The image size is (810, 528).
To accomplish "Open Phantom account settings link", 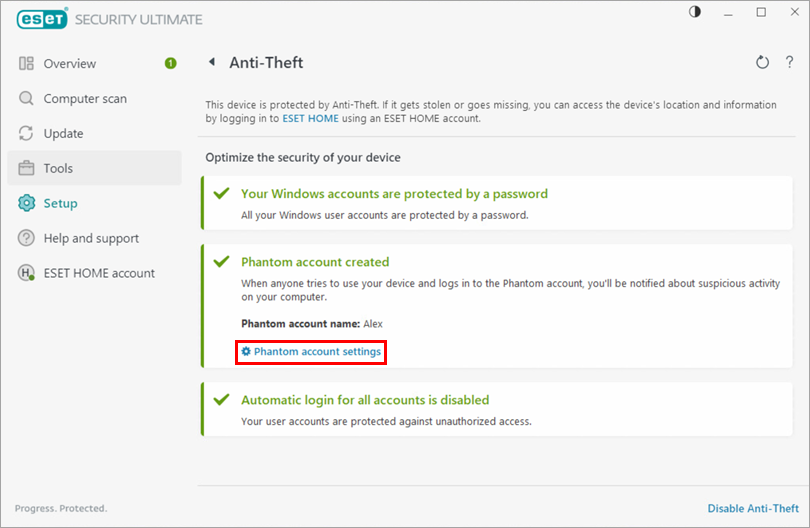I will pyautogui.click(x=311, y=352).
